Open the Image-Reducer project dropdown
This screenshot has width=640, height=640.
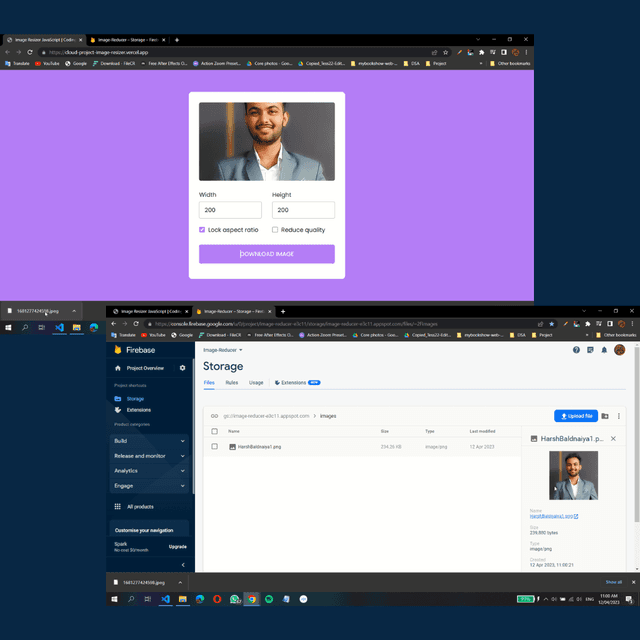pyautogui.click(x=223, y=350)
